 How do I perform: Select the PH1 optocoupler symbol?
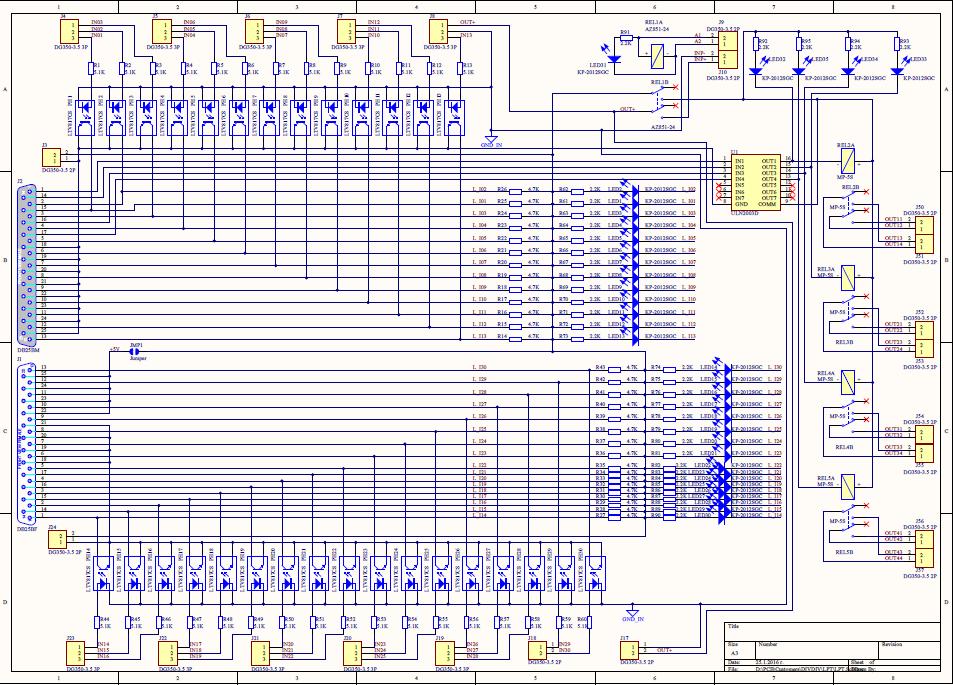[86, 118]
